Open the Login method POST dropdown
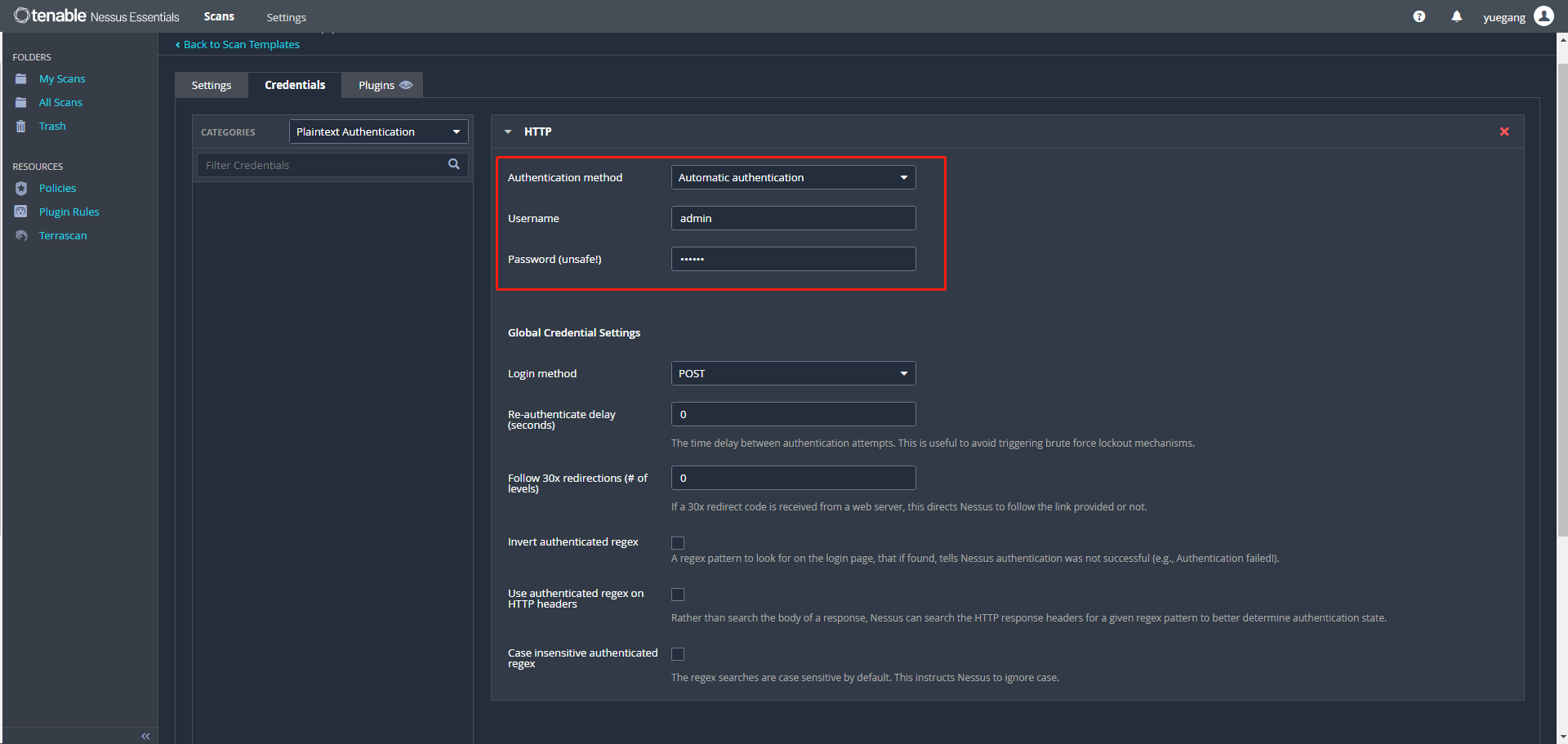The width and height of the screenshot is (1568, 744). (794, 373)
